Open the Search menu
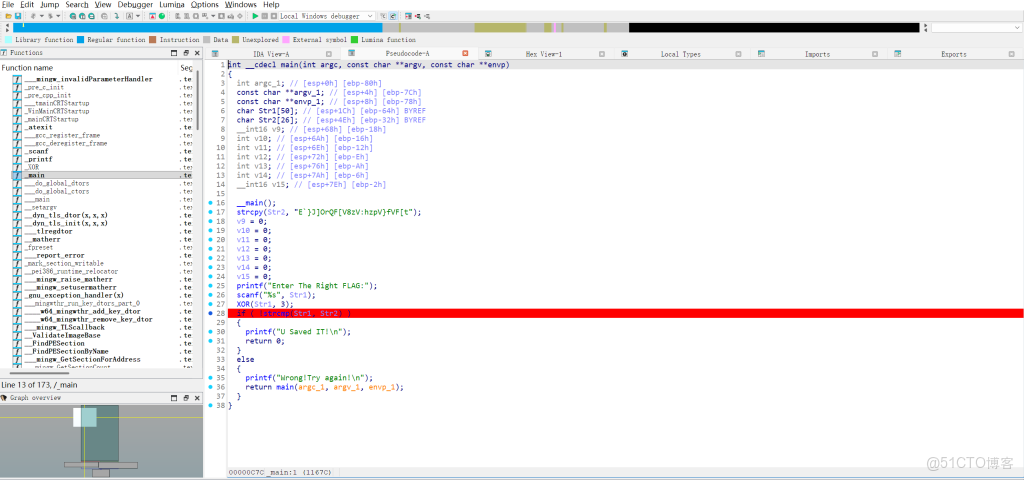Image resolution: width=1024 pixels, height=480 pixels. 77,5
